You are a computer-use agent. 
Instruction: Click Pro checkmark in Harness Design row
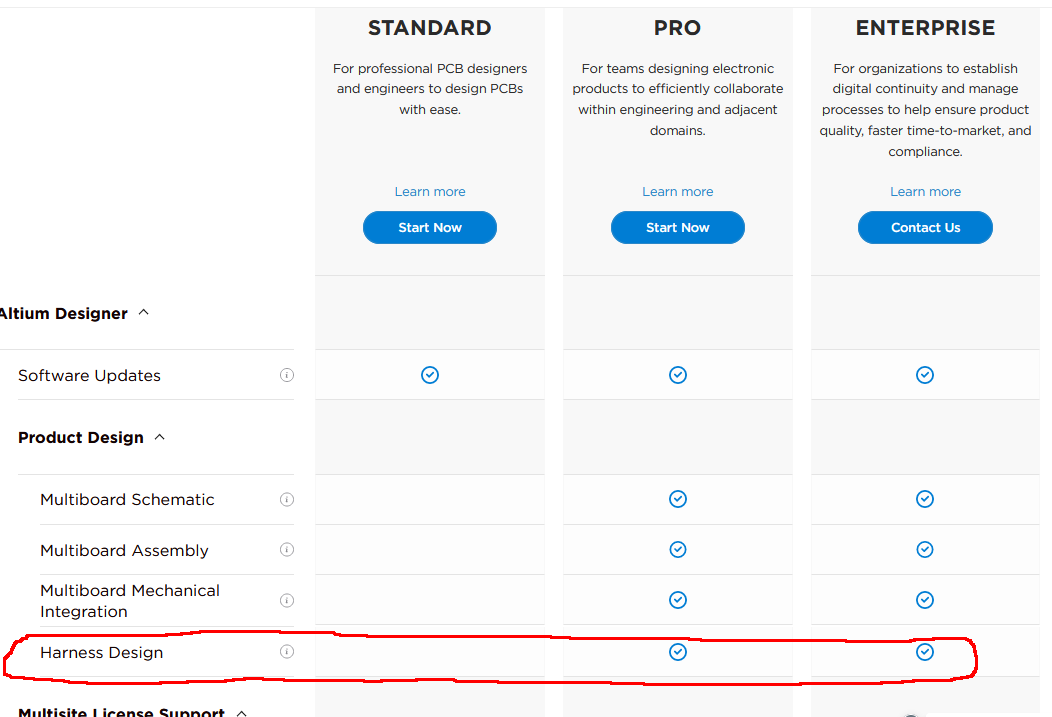point(678,652)
